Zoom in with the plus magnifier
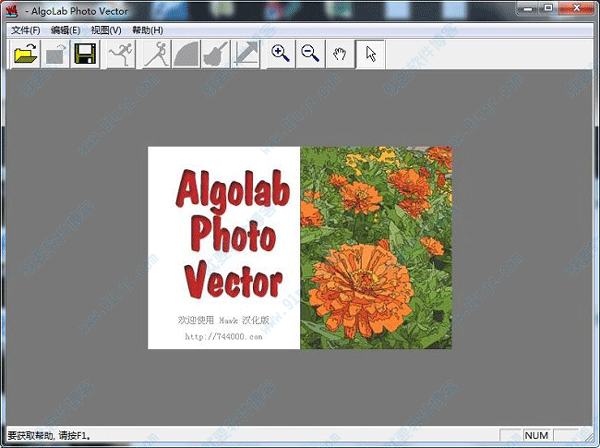 coord(281,54)
